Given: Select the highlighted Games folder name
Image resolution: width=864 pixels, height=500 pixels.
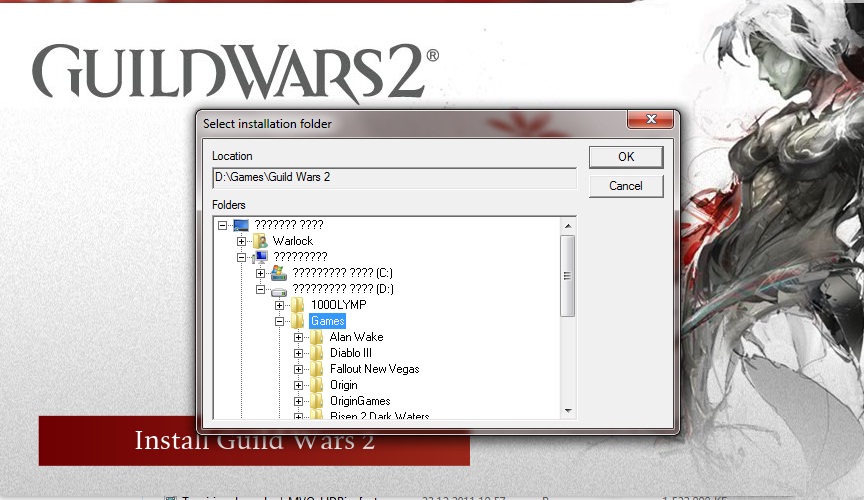Looking at the screenshot, I should 327,321.
